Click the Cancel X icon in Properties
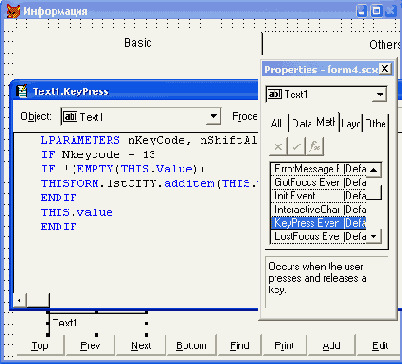 tap(278, 146)
